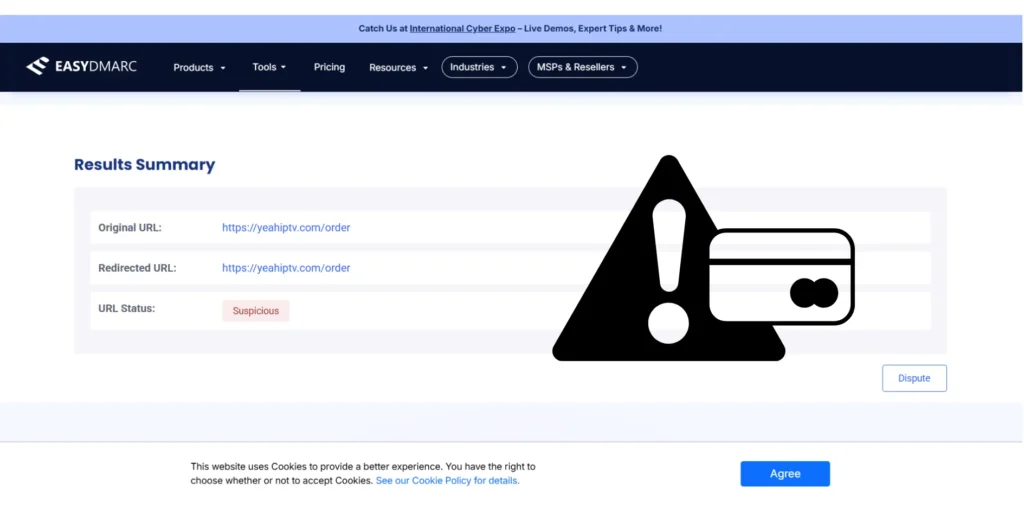The height and width of the screenshot is (516, 1024).
Task: Expand the Products dropdown menu
Action: click(x=199, y=68)
